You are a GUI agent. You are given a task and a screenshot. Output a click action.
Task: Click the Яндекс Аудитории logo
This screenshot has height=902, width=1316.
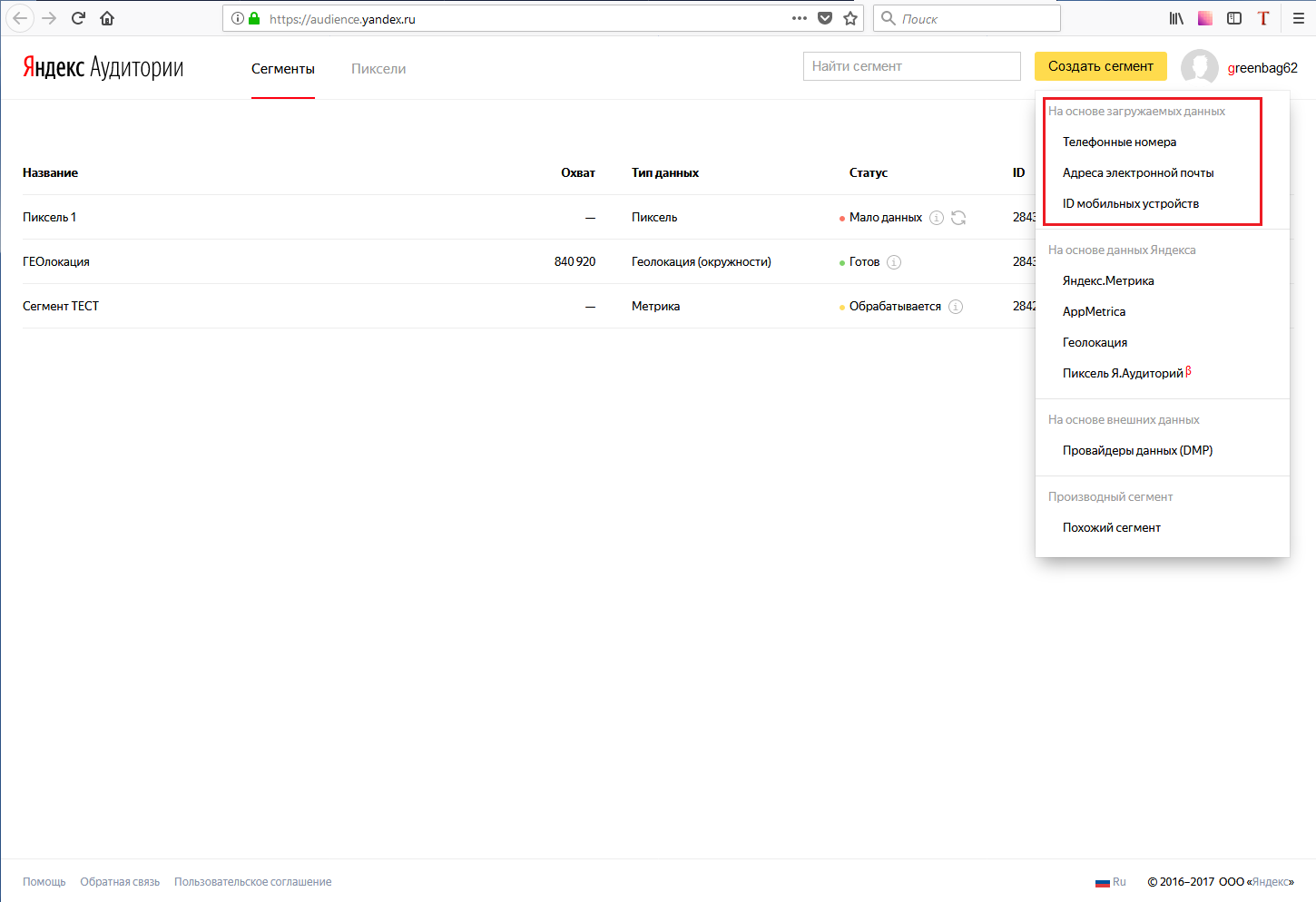(x=103, y=67)
